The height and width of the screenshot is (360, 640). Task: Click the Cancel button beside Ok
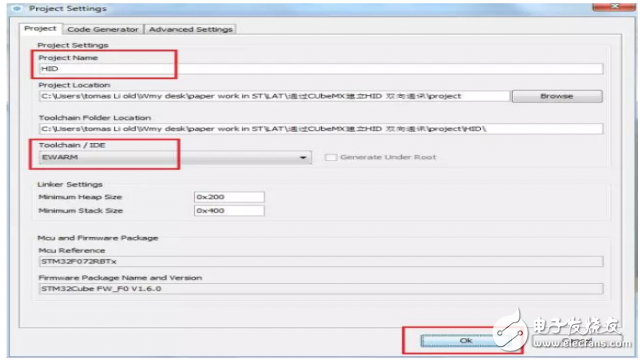coord(578,340)
